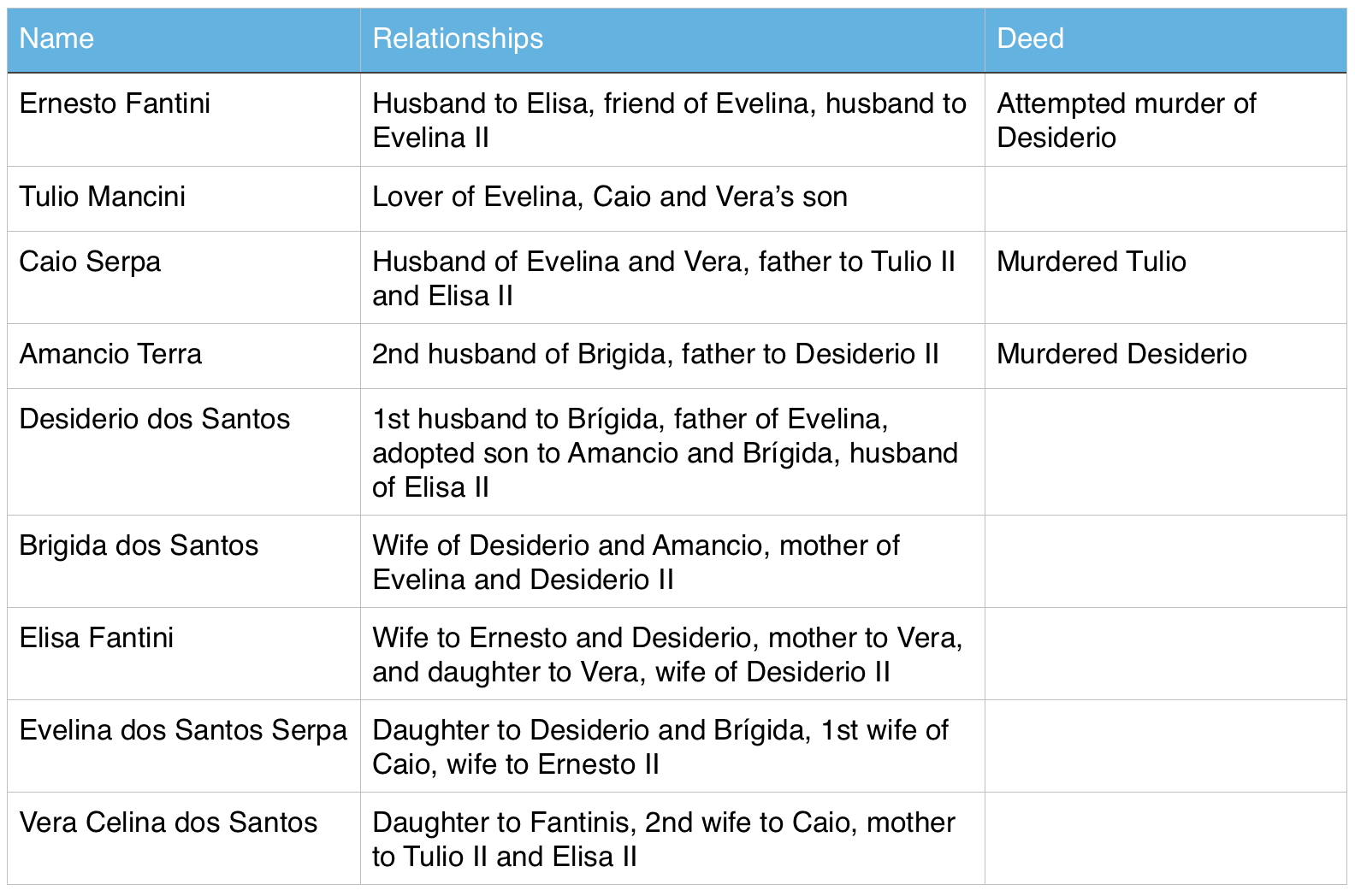
Task: Click the Deed column header
Action: [x=1030, y=39]
